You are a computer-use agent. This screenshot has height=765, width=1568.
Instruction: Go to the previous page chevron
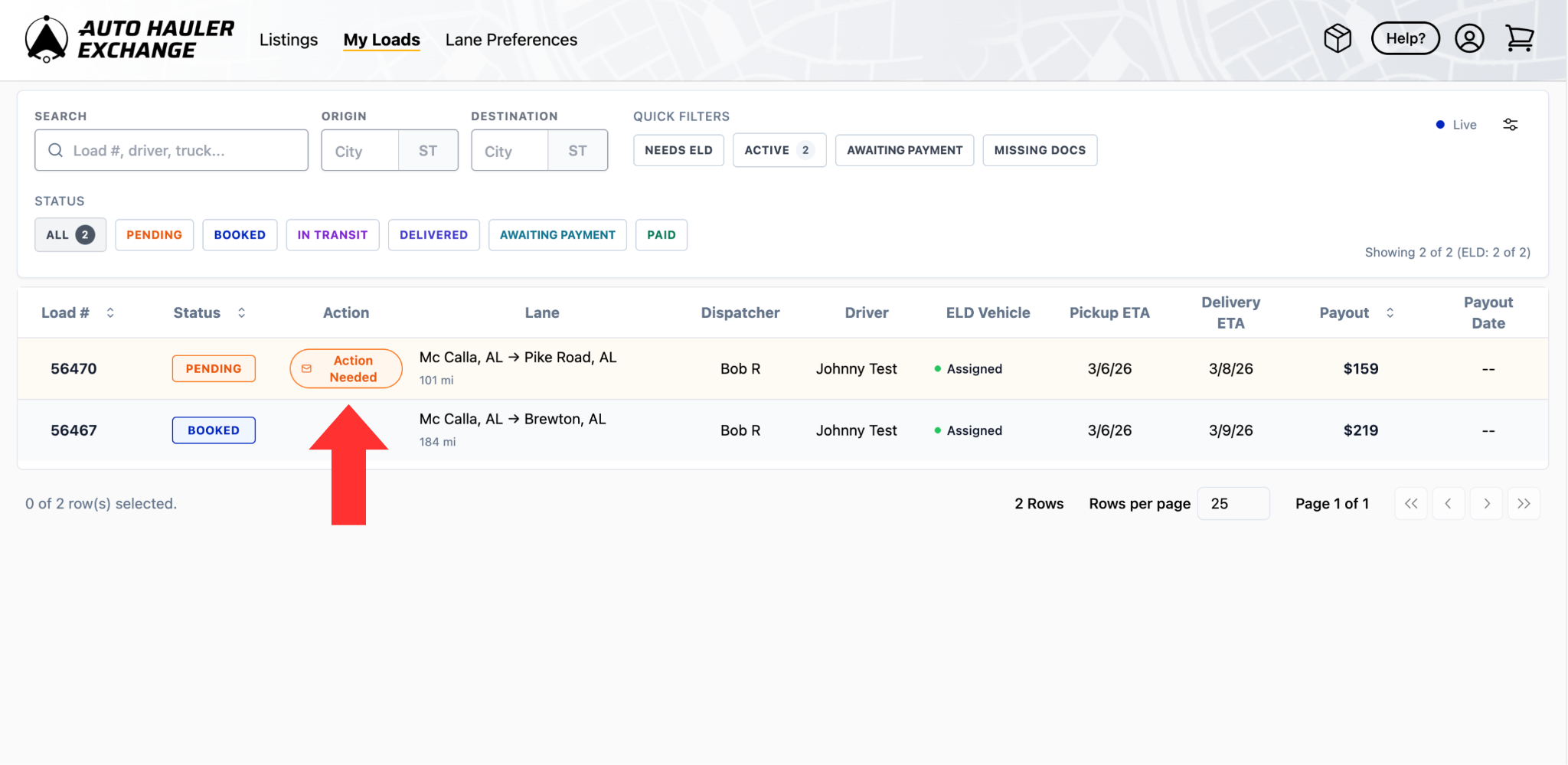point(1448,504)
